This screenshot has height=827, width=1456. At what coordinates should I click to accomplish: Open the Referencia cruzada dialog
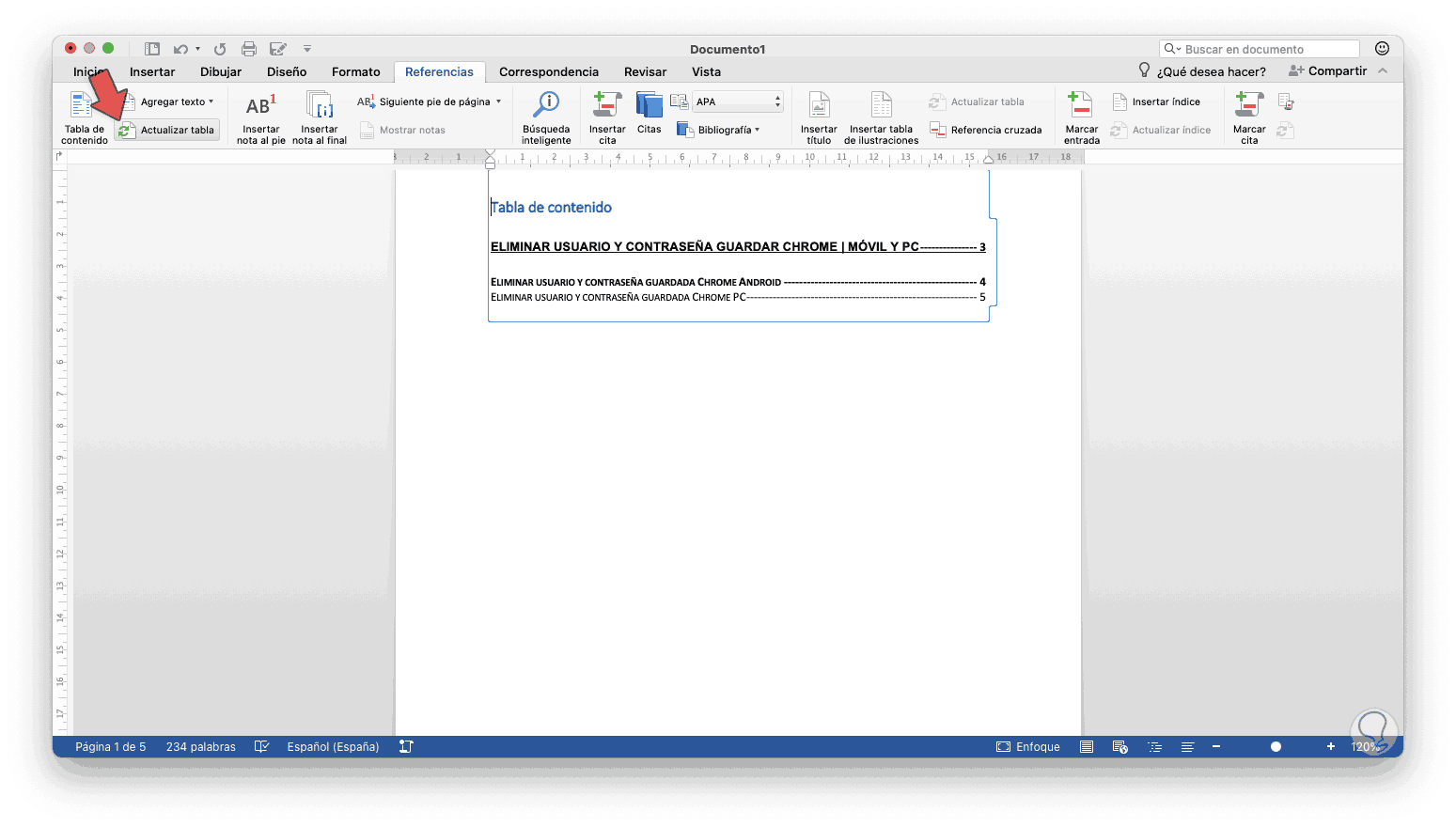coord(986,130)
